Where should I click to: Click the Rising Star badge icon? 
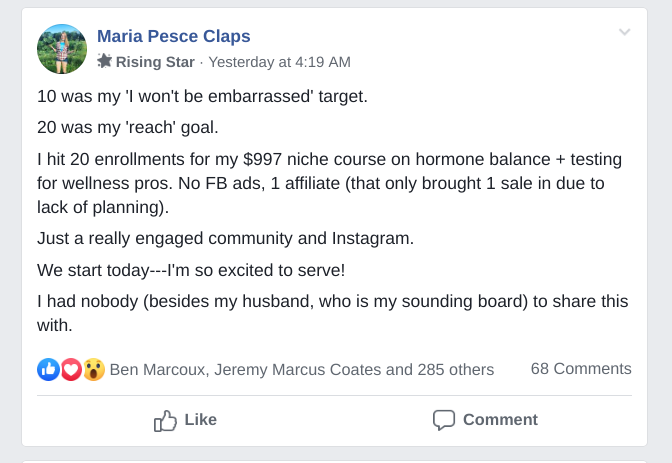[105, 62]
